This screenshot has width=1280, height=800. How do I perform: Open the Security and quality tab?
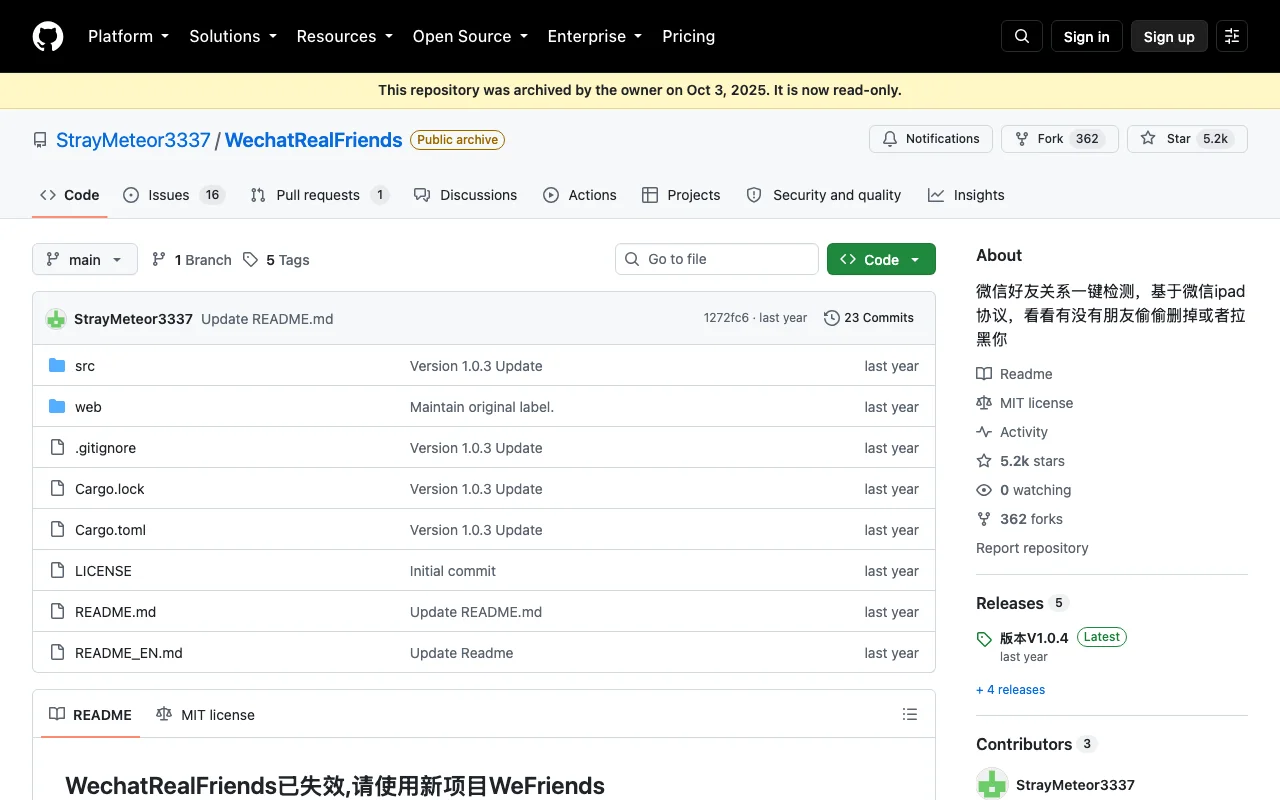click(824, 195)
